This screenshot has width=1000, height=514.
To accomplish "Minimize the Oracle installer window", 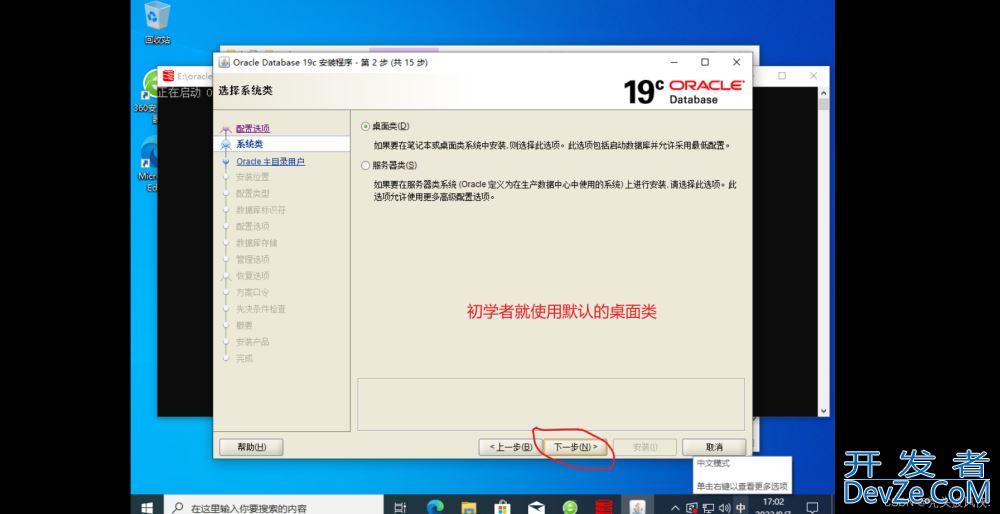I will (675, 62).
